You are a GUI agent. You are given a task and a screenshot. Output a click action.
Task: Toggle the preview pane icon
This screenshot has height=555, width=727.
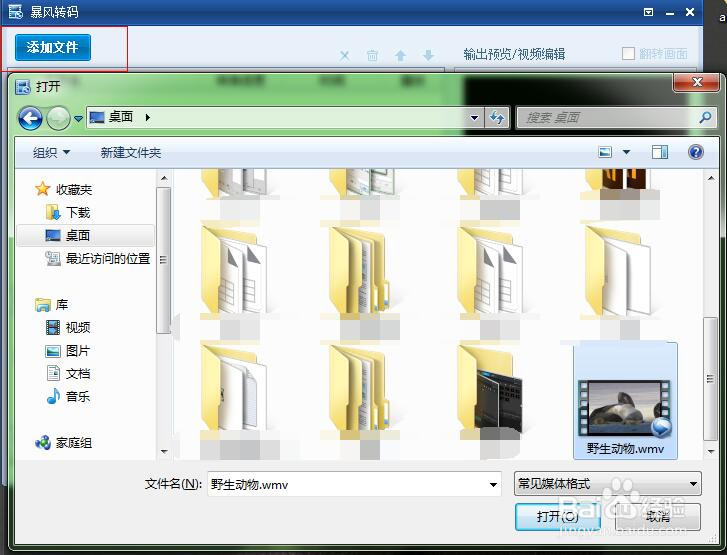click(x=659, y=152)
